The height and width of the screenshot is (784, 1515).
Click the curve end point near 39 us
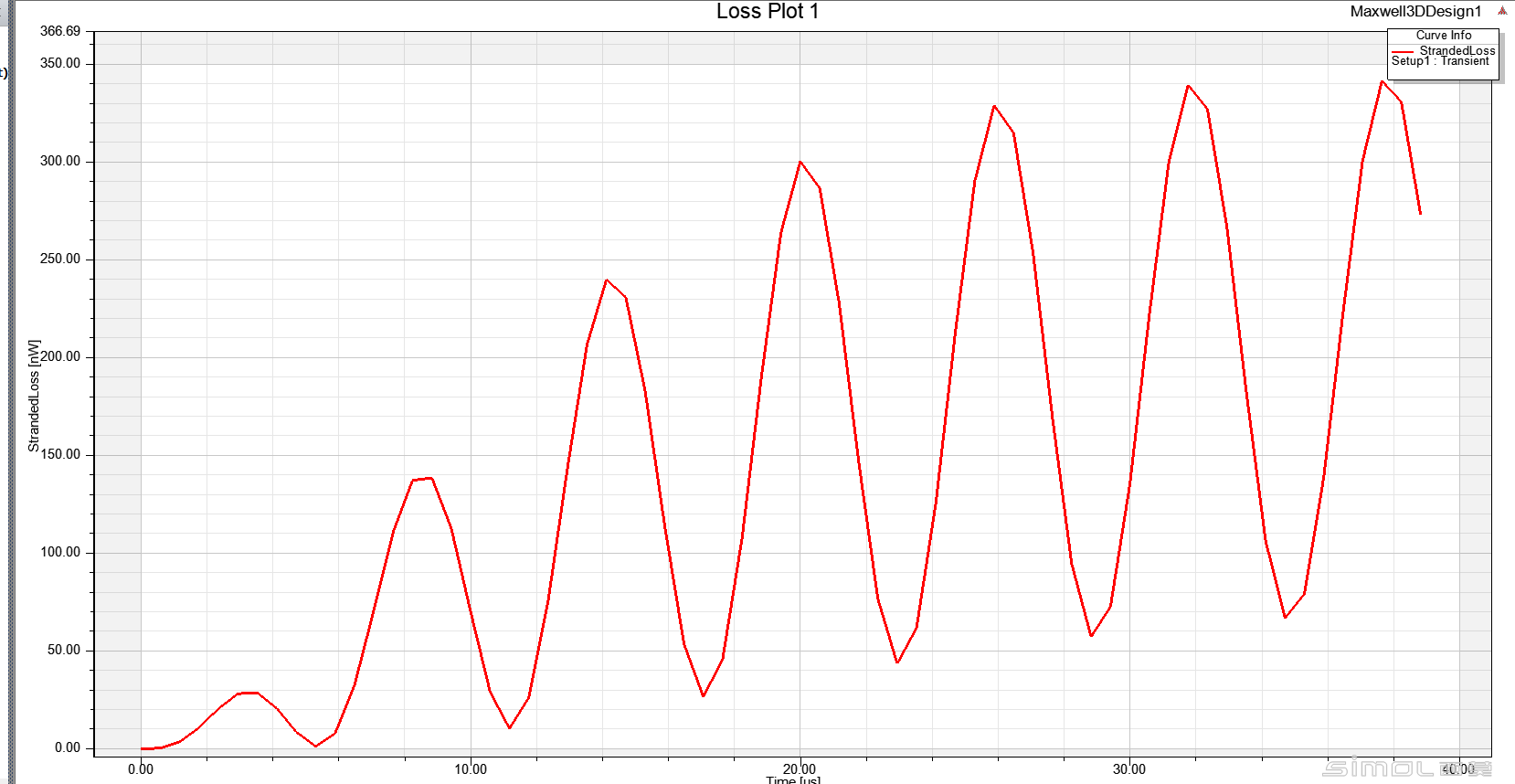point(1420,213)
